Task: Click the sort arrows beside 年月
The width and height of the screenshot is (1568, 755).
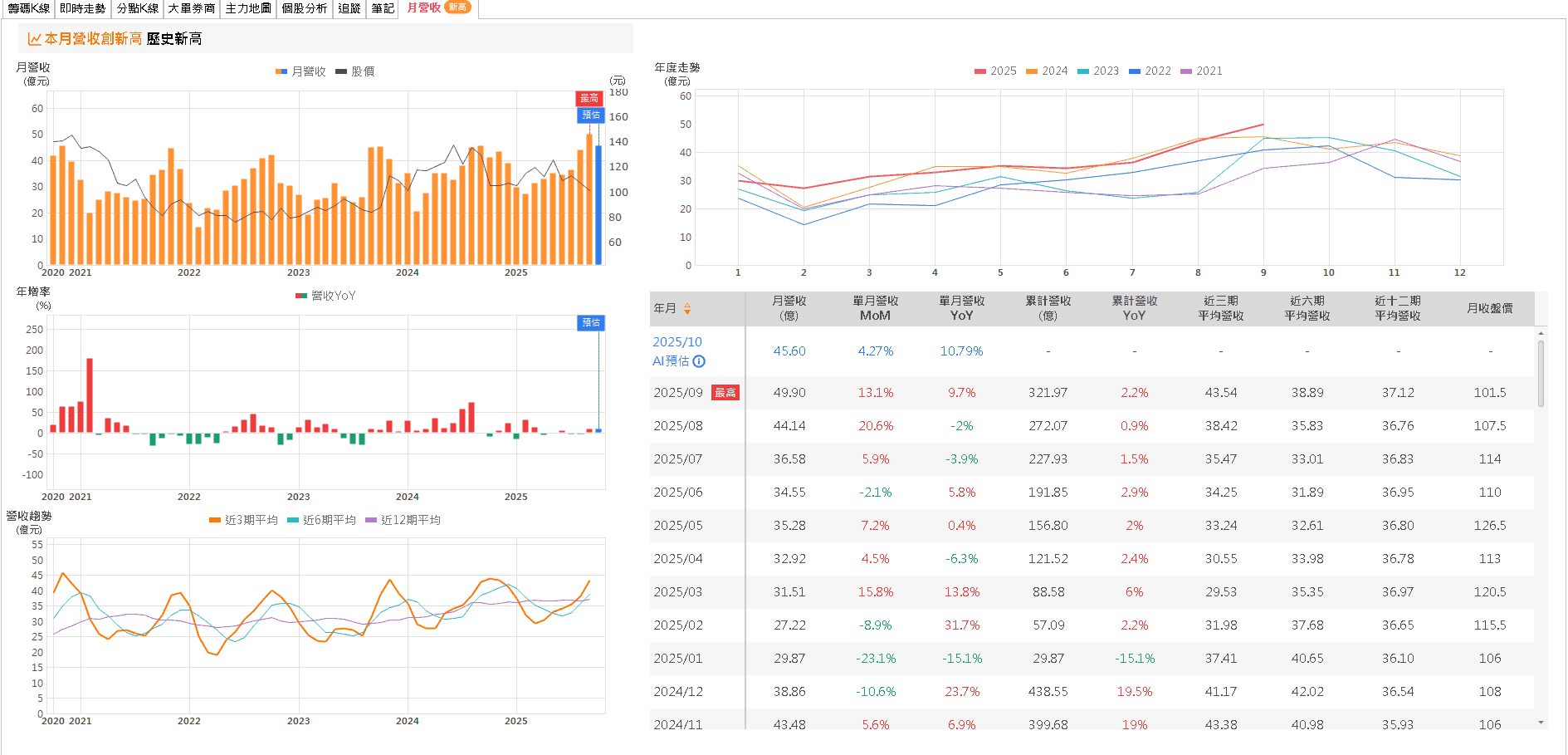Action: (687, 309)
